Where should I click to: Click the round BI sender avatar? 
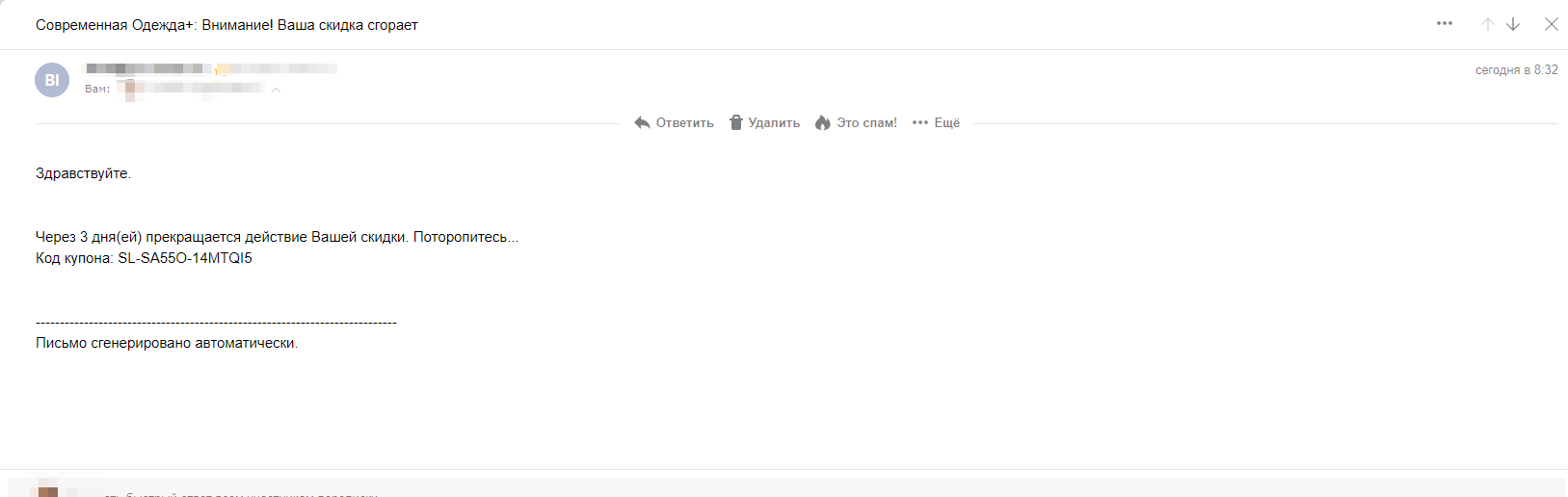click(x=52, y=80)
